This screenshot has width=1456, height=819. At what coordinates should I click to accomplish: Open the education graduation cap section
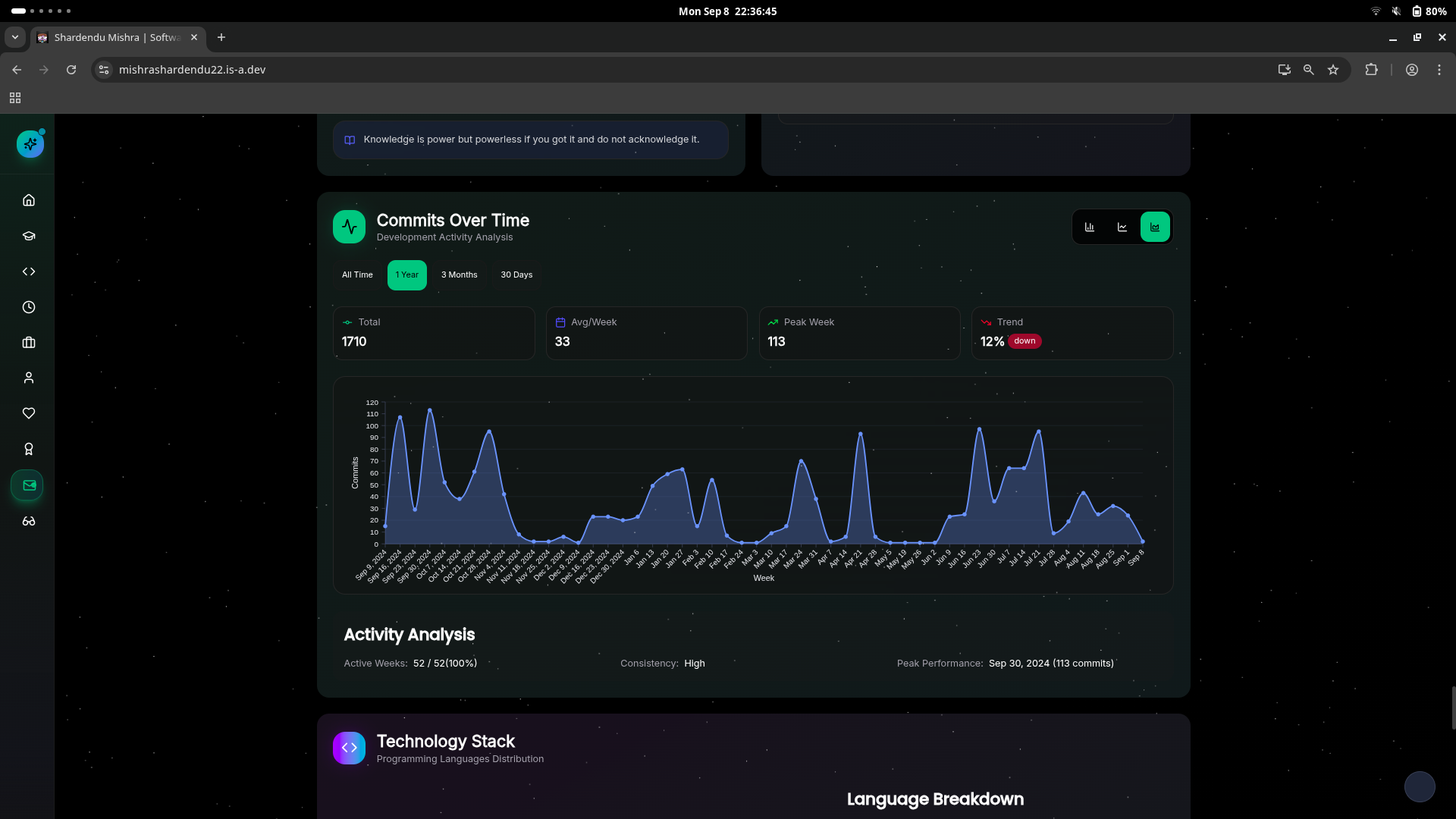coord(29,236)
